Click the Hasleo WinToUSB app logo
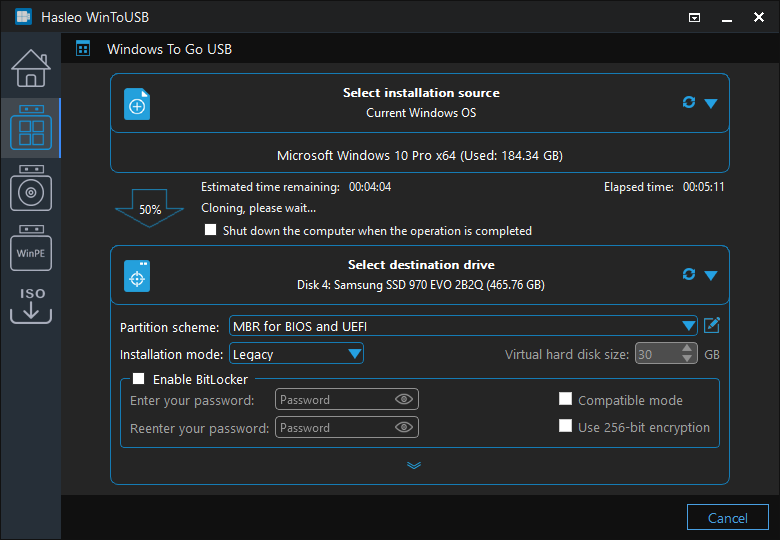780x540 pixels. coord(23,17)
